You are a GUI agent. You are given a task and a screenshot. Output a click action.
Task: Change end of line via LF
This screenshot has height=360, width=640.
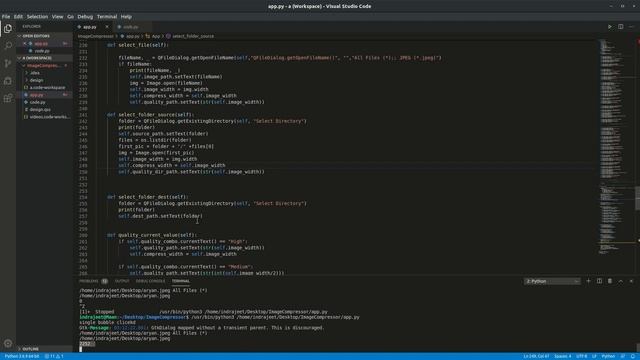(594, 356)
